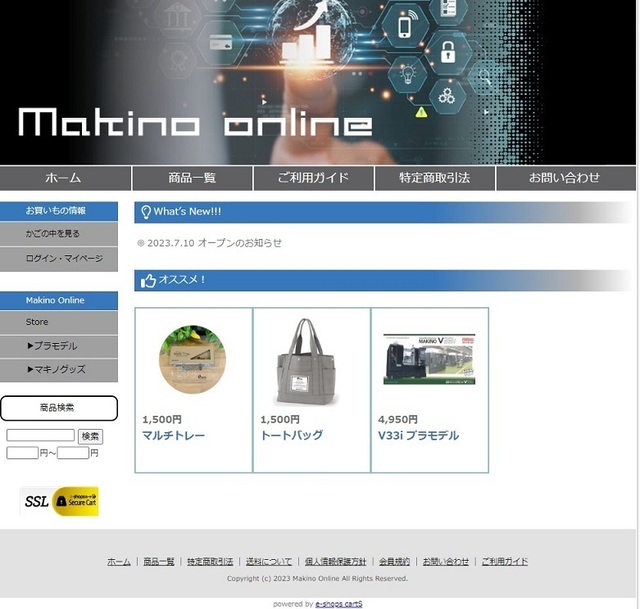Click the Makino Online sidebar header

tap(59, 300)
